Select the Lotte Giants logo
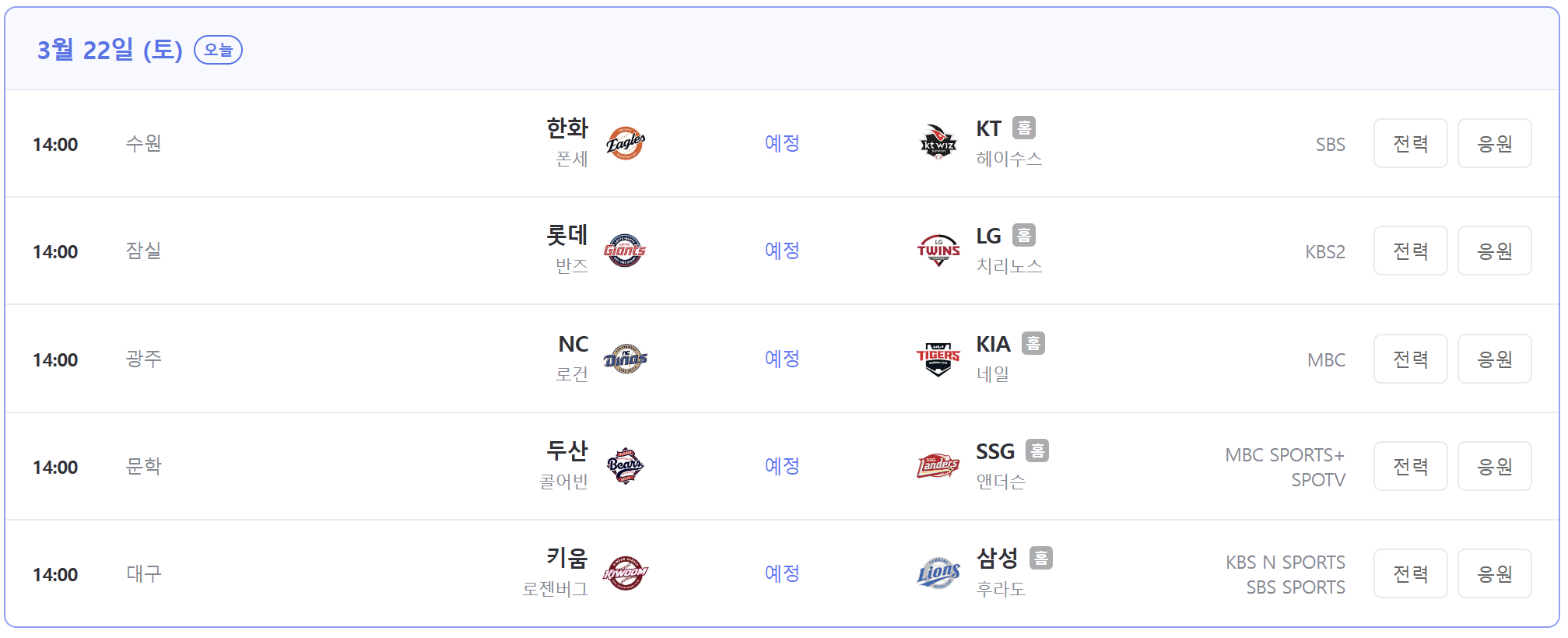Image resolution: width=1568 pixels, height=638 pixels. (629, 251)
